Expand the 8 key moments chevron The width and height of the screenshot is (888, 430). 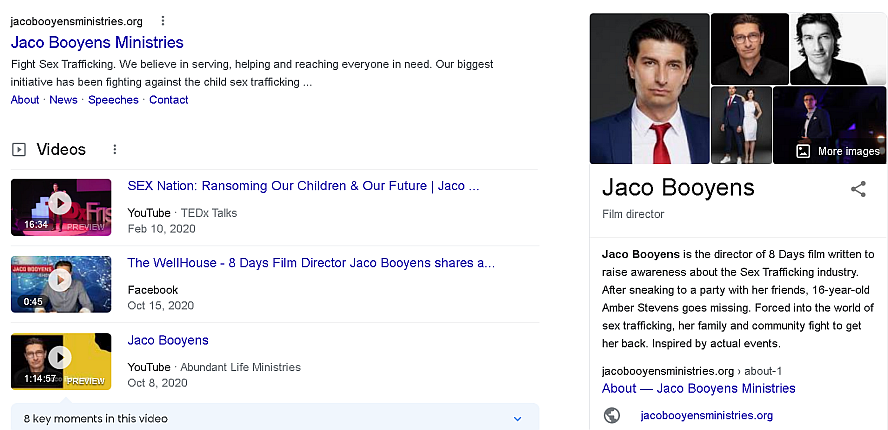tap(517, 419)
